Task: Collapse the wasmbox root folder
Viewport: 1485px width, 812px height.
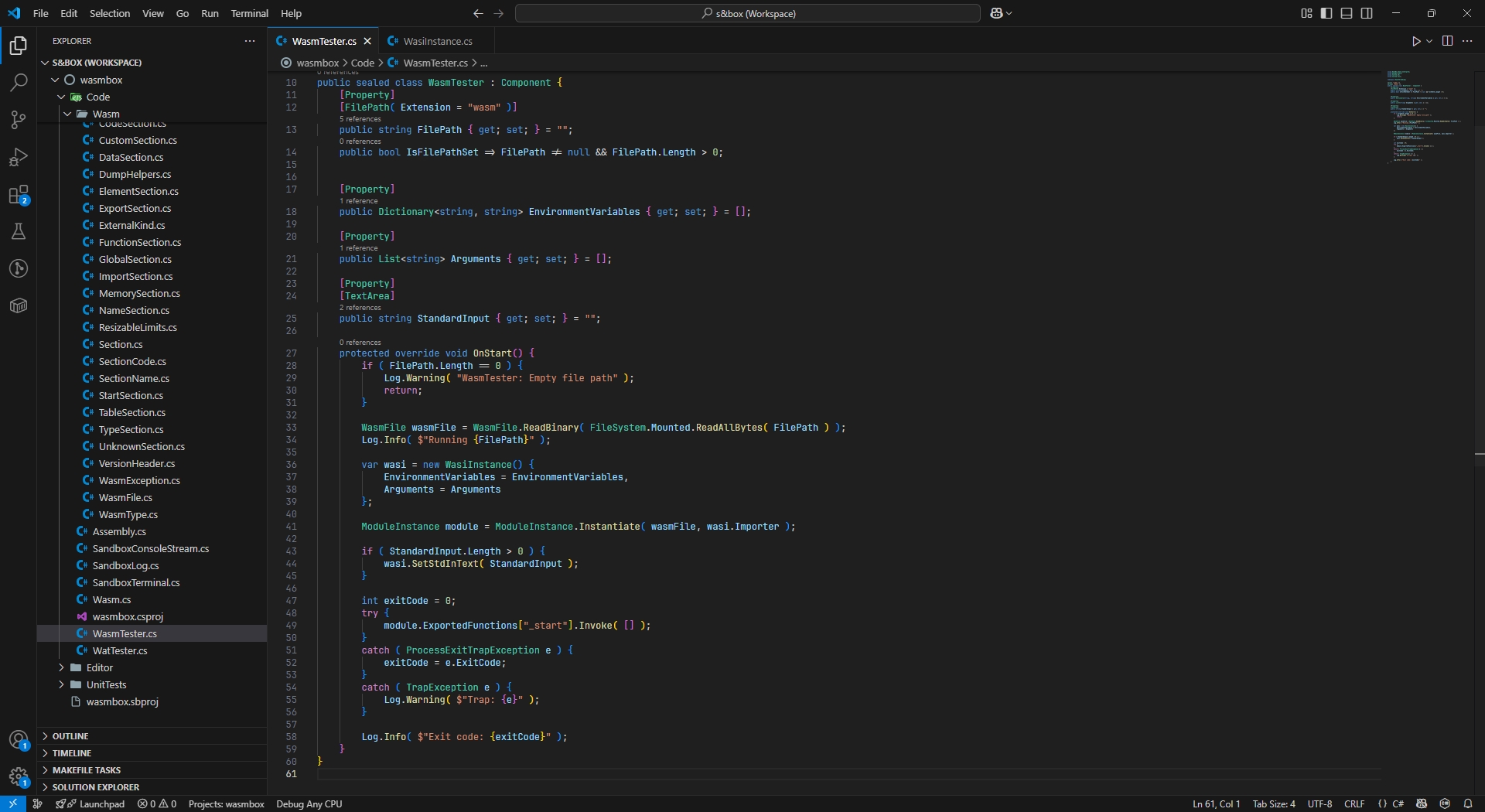Action: 152,80
